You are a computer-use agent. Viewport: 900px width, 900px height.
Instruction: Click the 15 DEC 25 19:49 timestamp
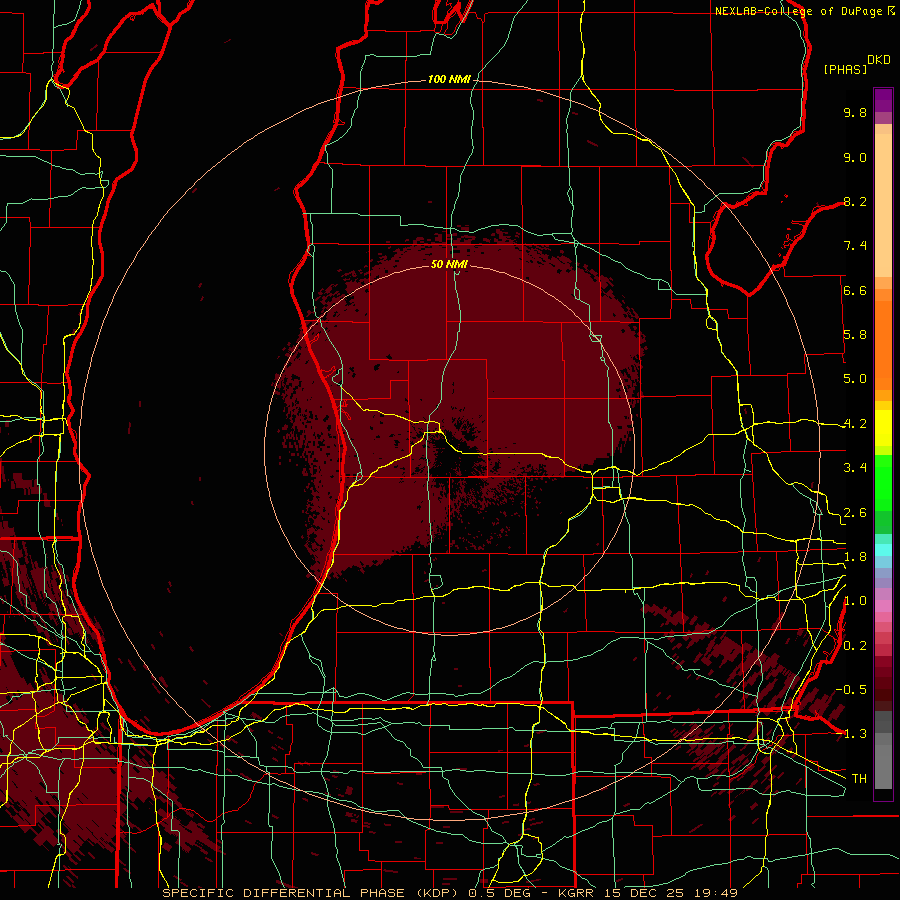[x=671, y=893]
